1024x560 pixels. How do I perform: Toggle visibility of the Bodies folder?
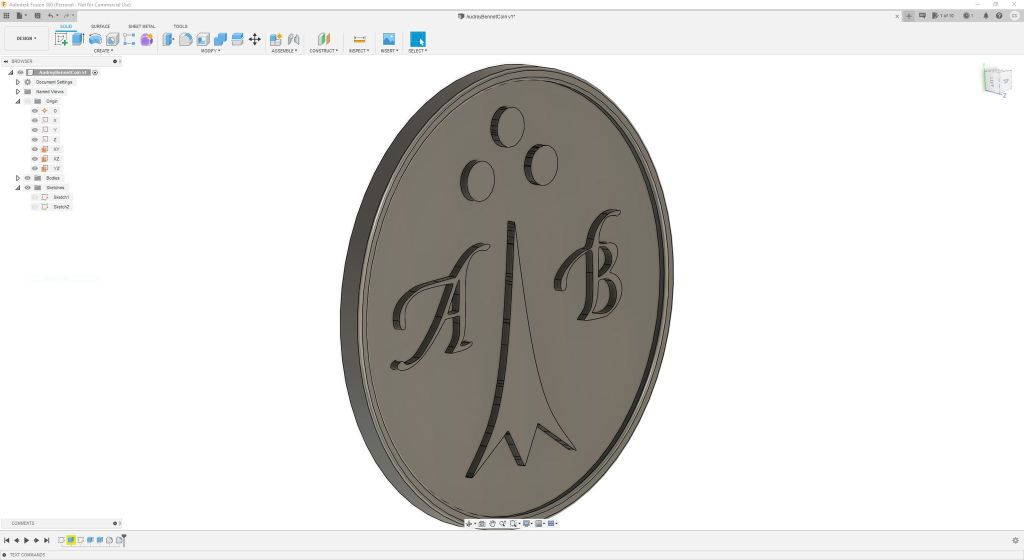click(27, 178)
